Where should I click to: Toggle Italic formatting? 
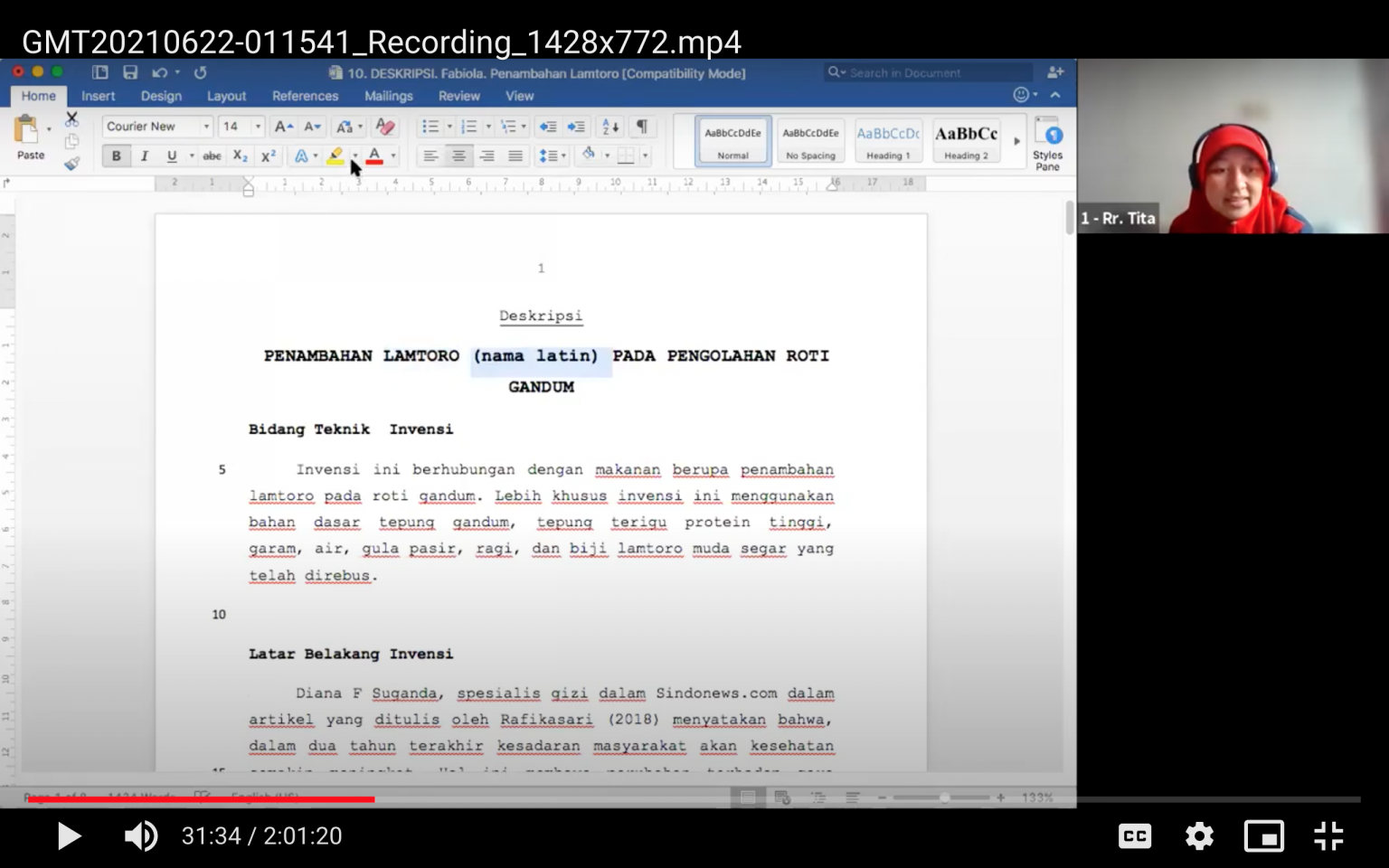(x=144, y=156)
